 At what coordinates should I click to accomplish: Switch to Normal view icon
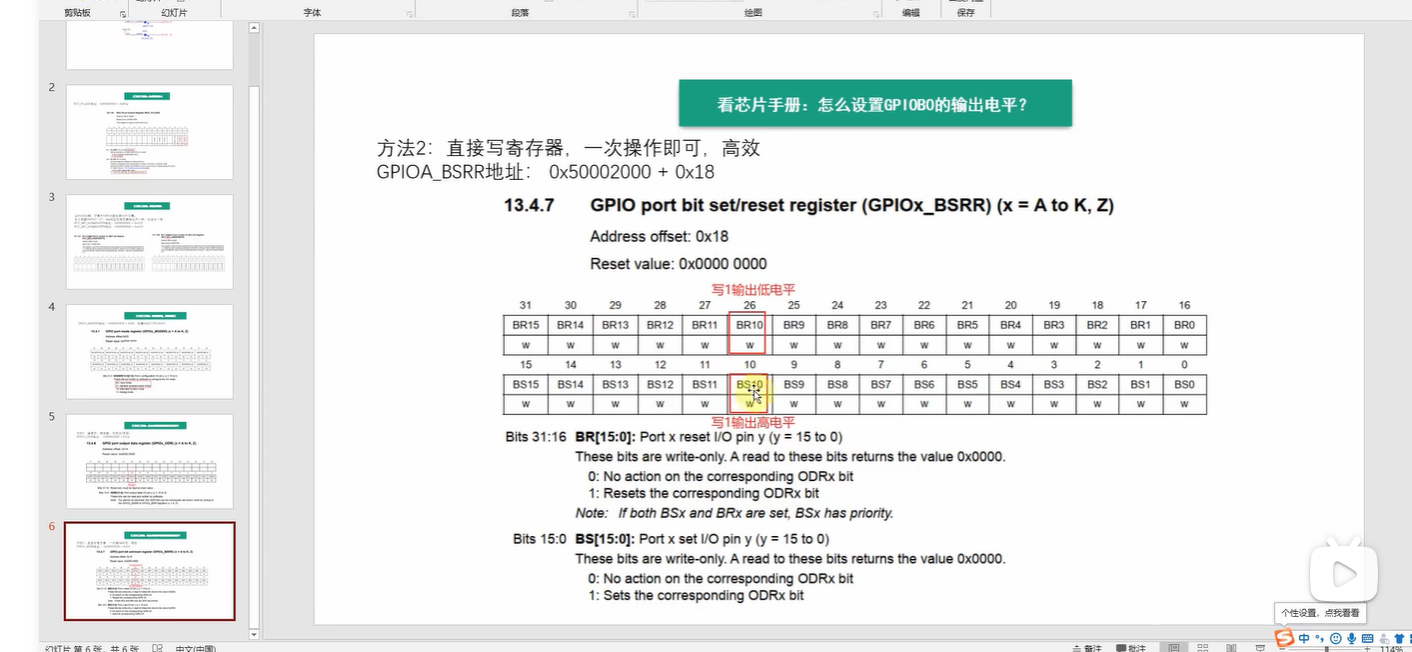1174,647
